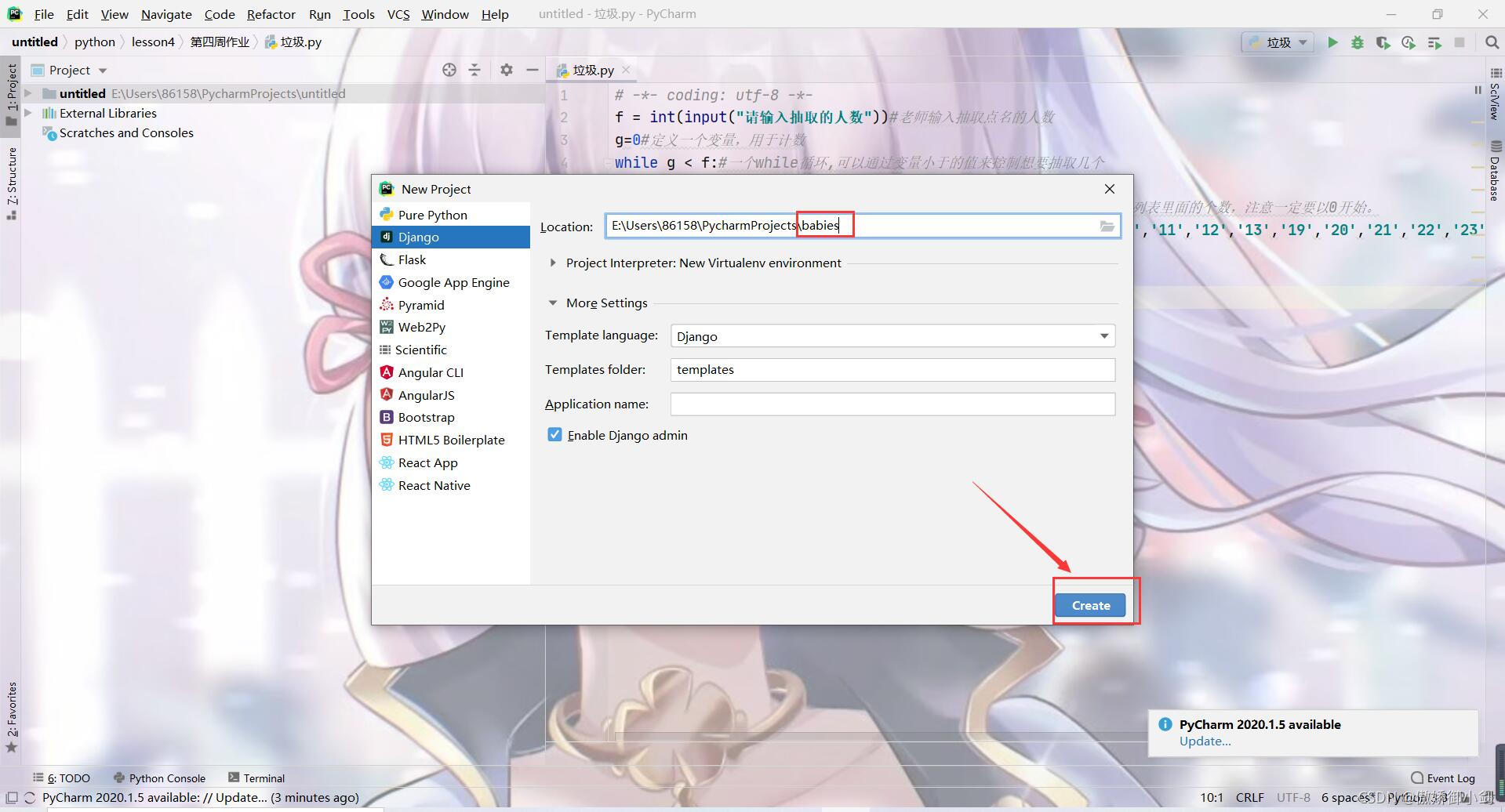Start debugging with the bug icon
Viewport: 1505px width, 812px height.
[1357, 42]
